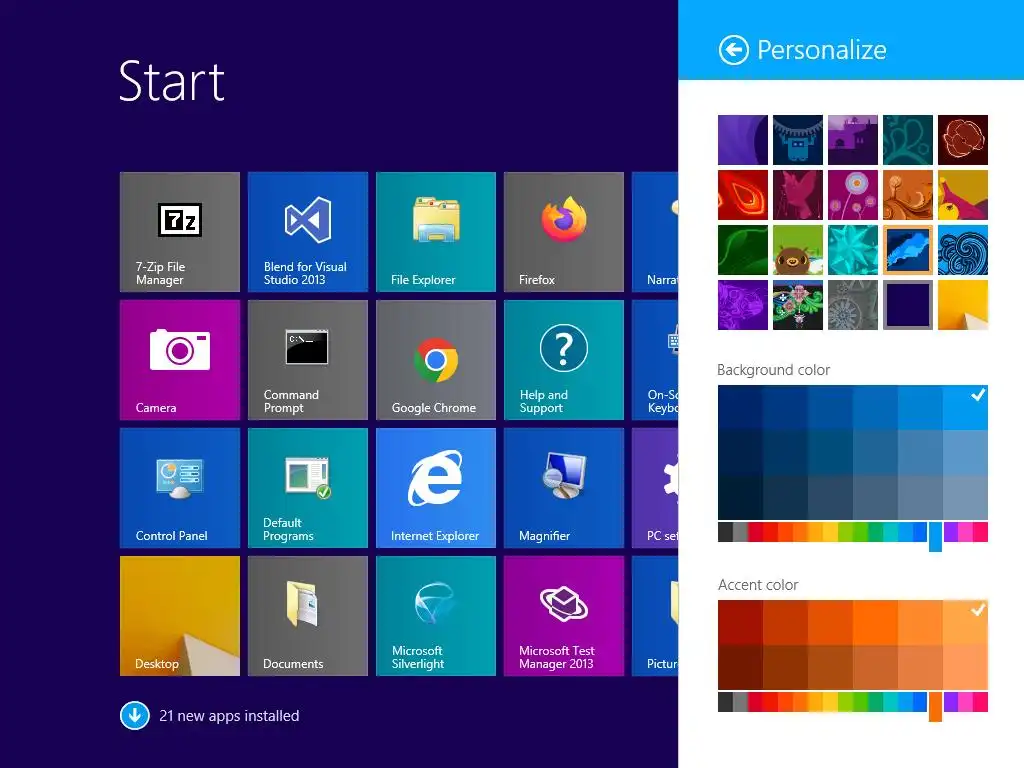
Task: Pick the checked light blue background shade
Action: 965,408
